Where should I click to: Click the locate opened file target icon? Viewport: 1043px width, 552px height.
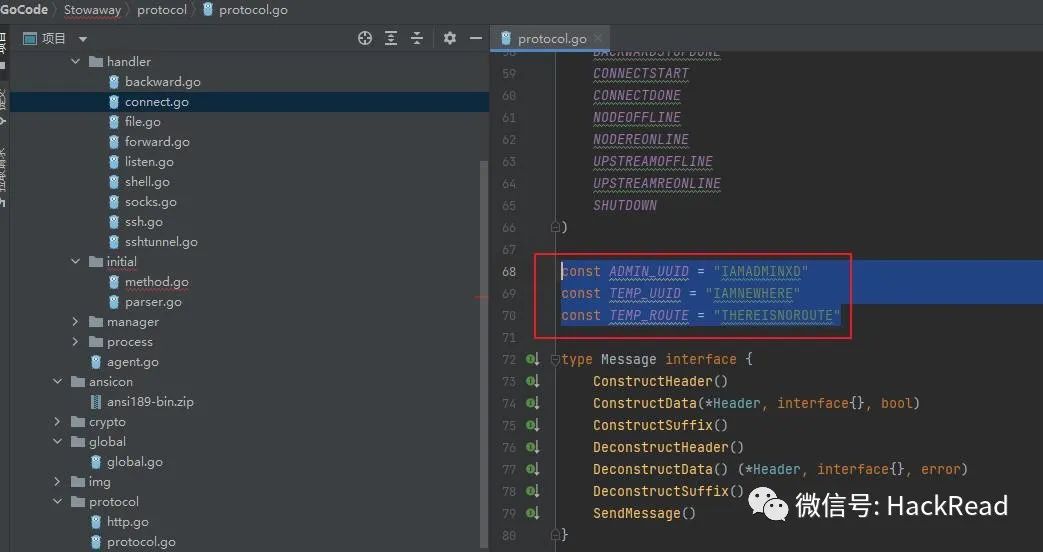click(x=365, y=38)
